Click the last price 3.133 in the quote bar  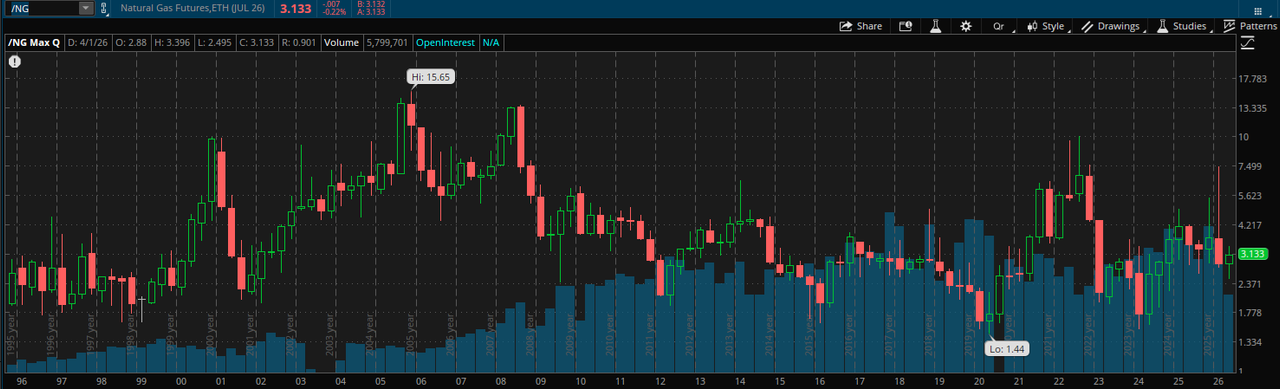(x=295, y=8)
